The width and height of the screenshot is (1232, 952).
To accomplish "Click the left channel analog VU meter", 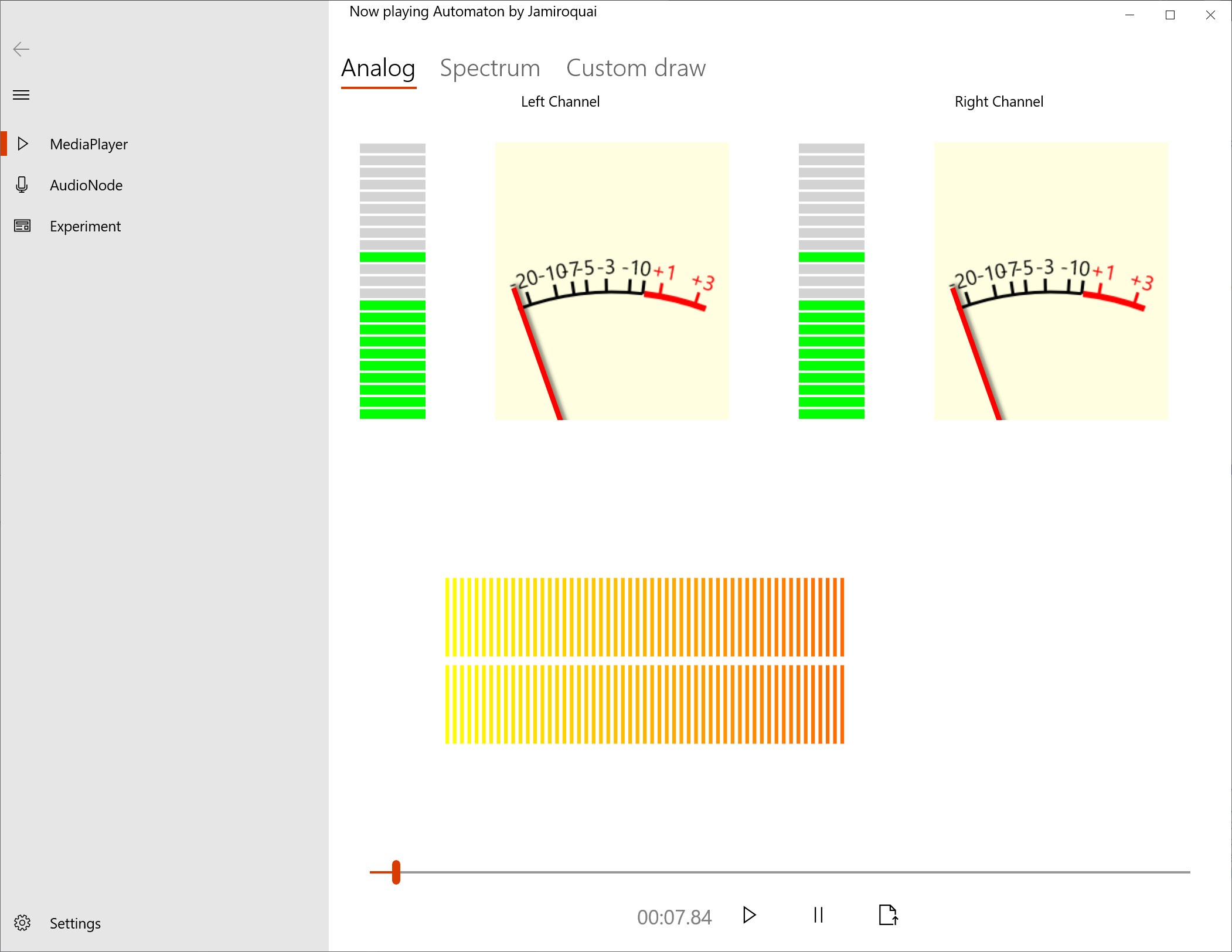I will click(x=611, y=281).
